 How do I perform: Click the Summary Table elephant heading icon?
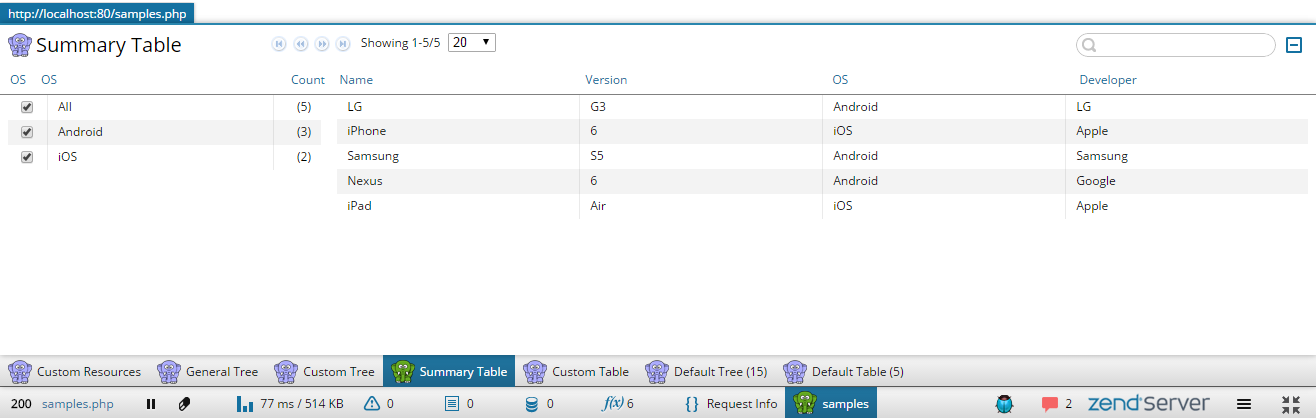point(19,45)
